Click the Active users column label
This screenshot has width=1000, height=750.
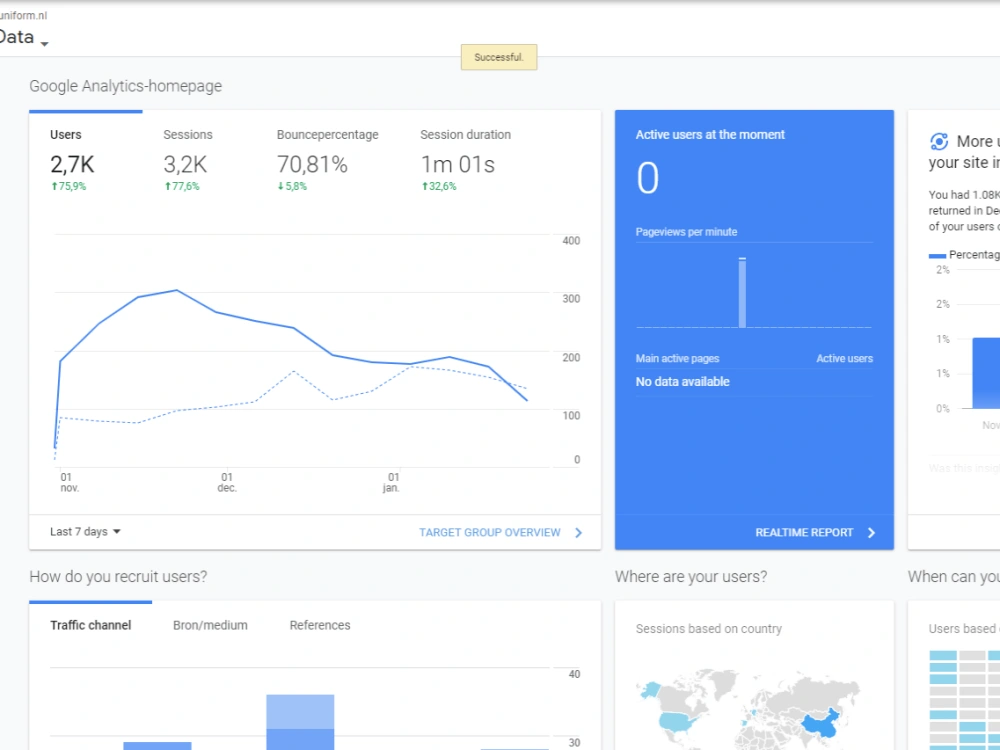pos(844,358)
